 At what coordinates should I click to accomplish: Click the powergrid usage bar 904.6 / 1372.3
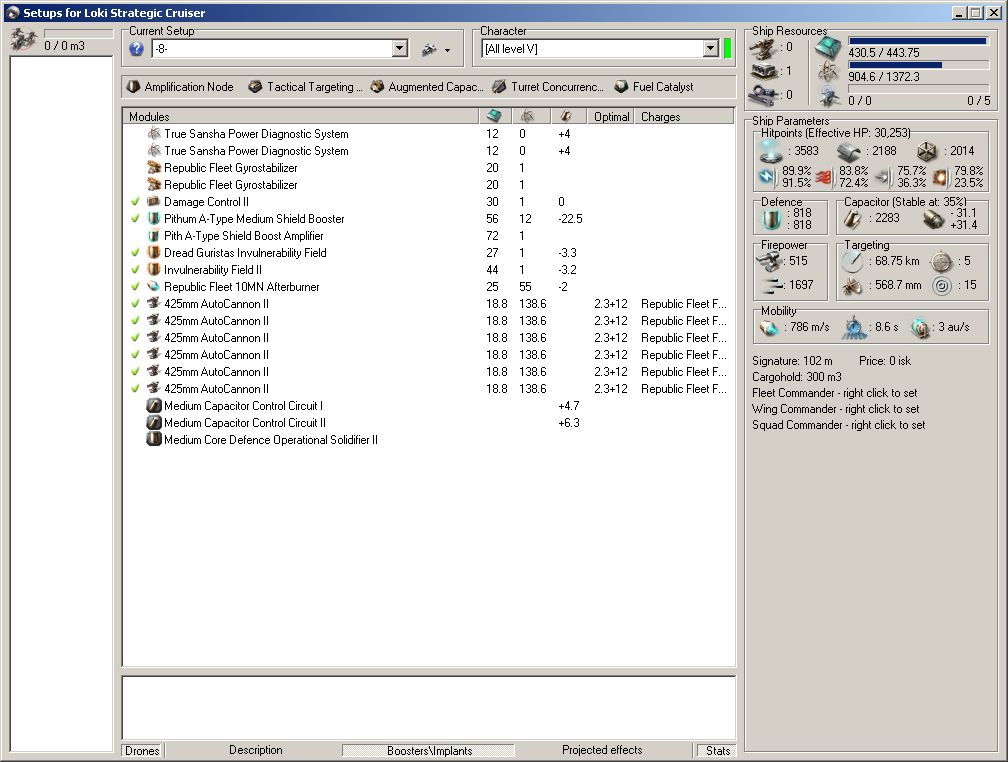[919, 65]
